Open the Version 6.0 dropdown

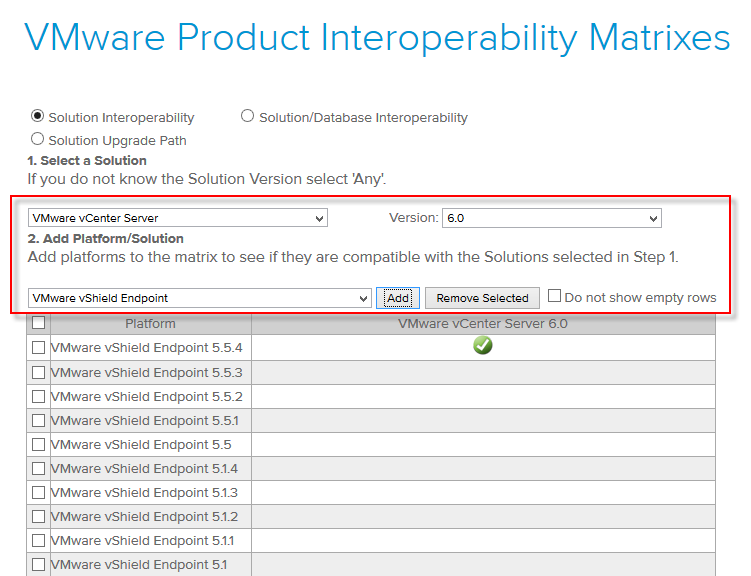coord(552,218)
